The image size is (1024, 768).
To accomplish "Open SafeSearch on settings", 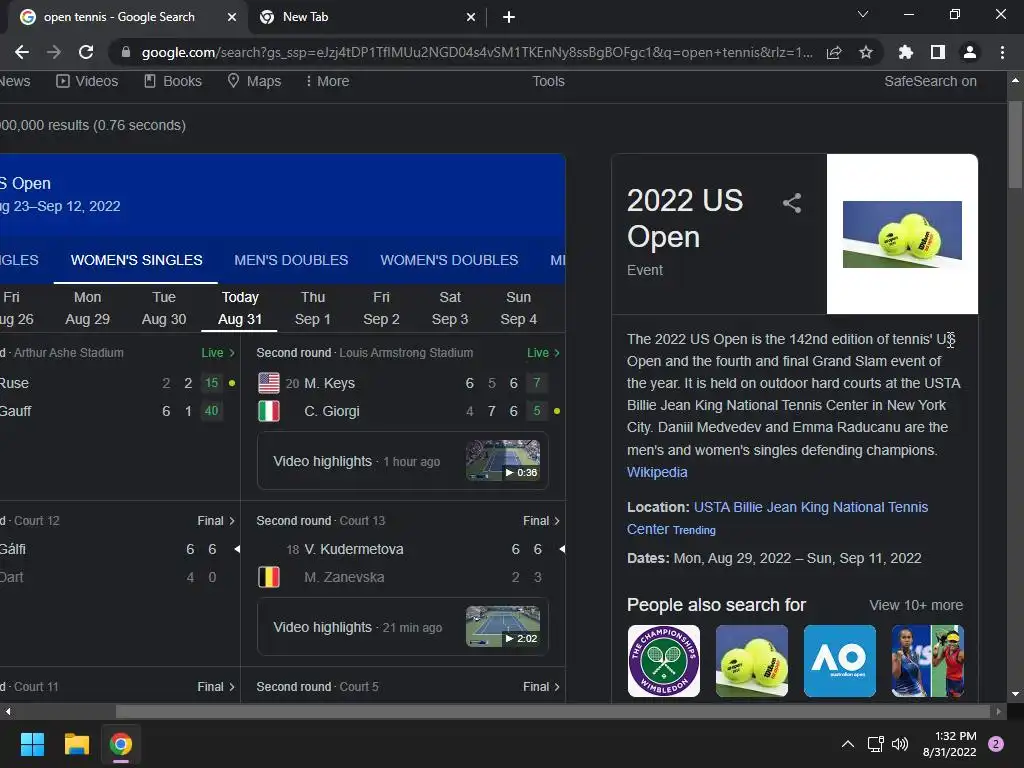I will click(x=930, y=81).
